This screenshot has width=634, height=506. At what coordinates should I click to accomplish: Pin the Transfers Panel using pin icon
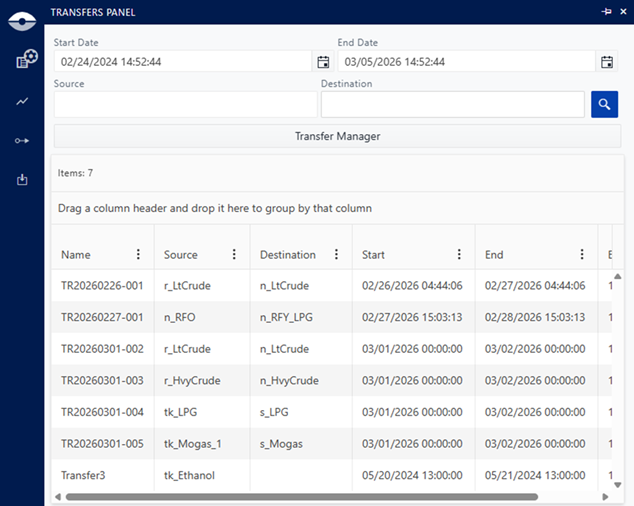(x=606, y=12)
